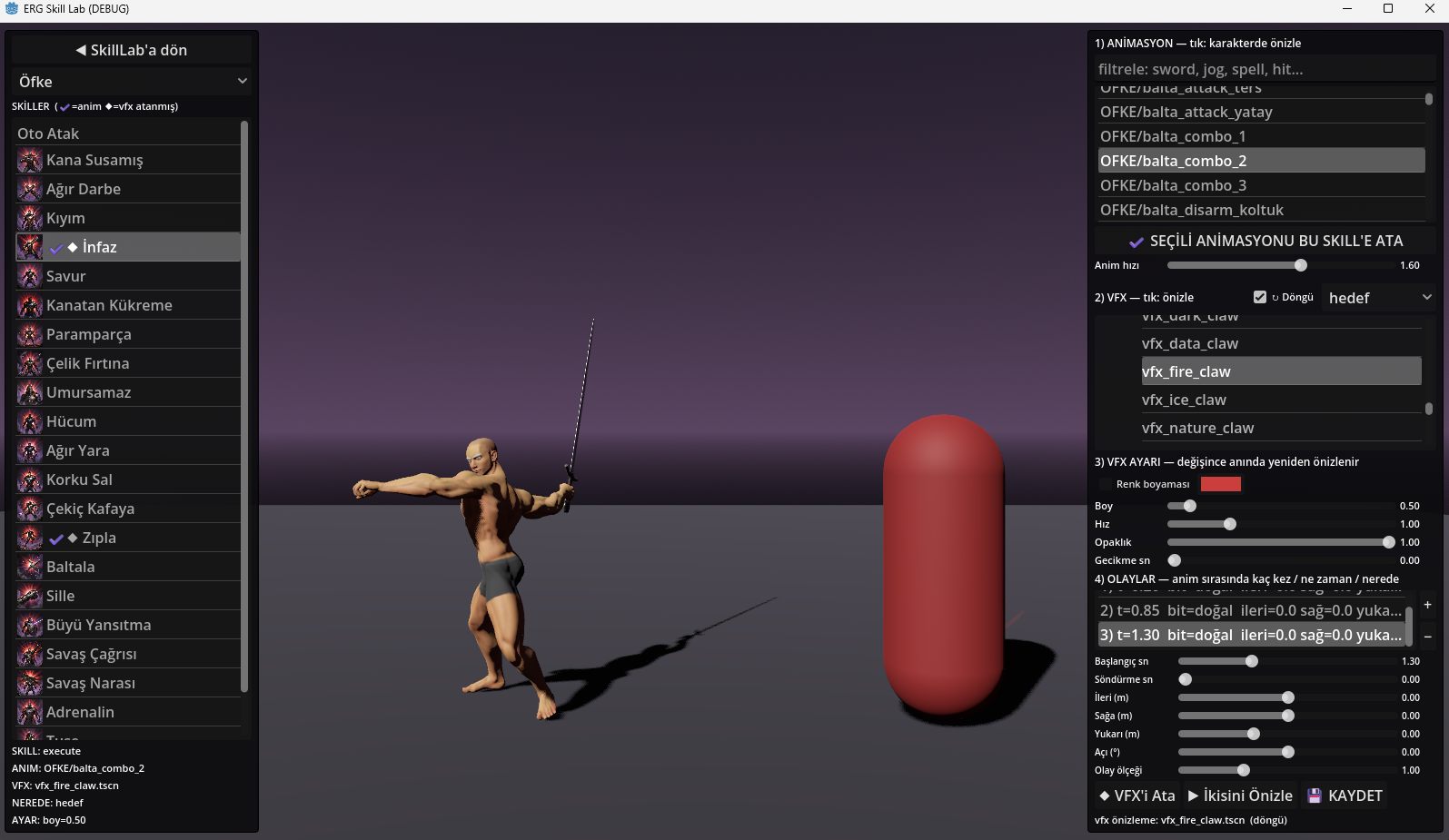Select the Çelik Fırtına skill icon
Viewport: 1449px width, 840px height.
pyautogui.click(x=30, y=364)
